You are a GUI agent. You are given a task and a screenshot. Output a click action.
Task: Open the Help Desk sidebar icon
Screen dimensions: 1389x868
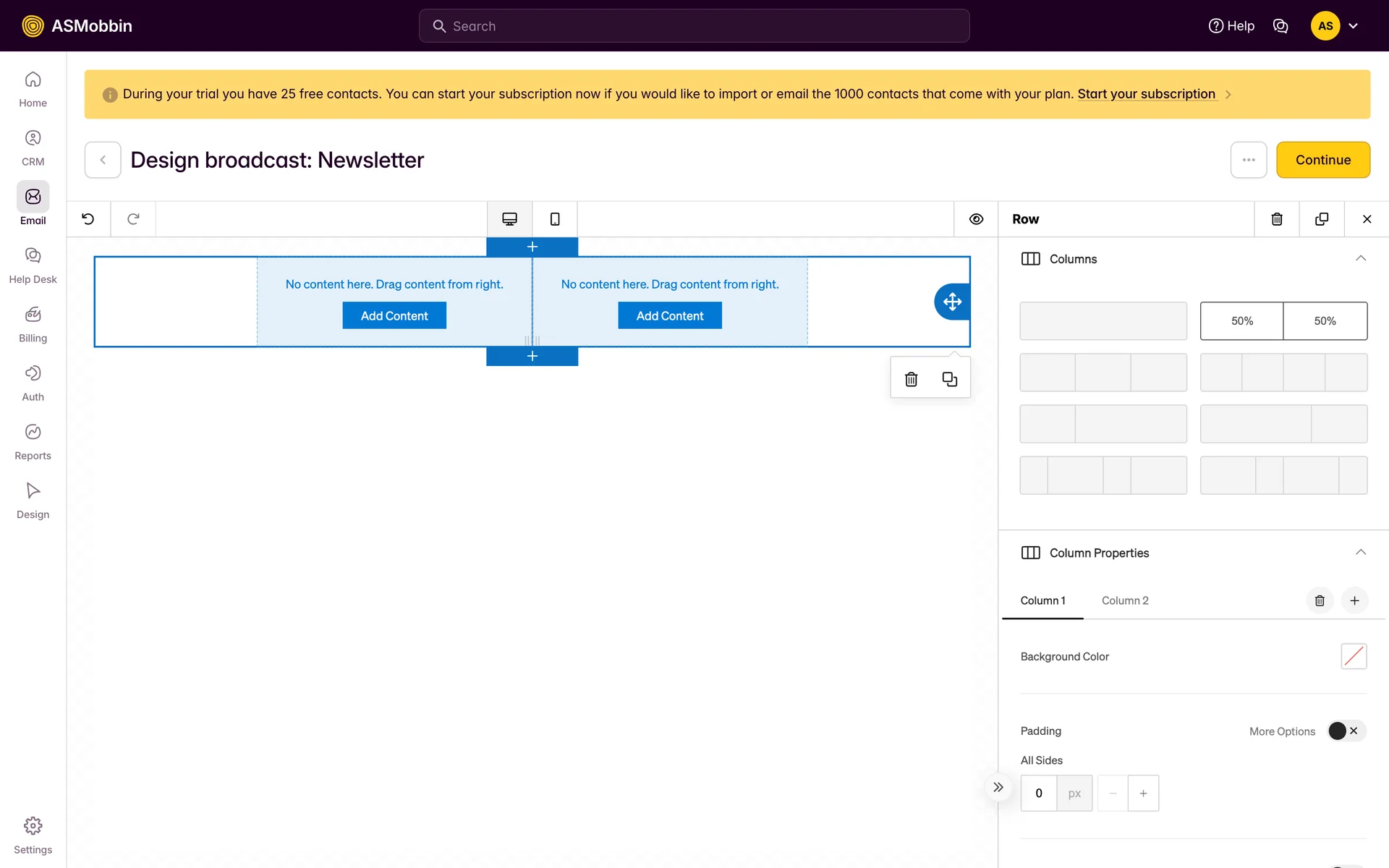coord(33,265)
